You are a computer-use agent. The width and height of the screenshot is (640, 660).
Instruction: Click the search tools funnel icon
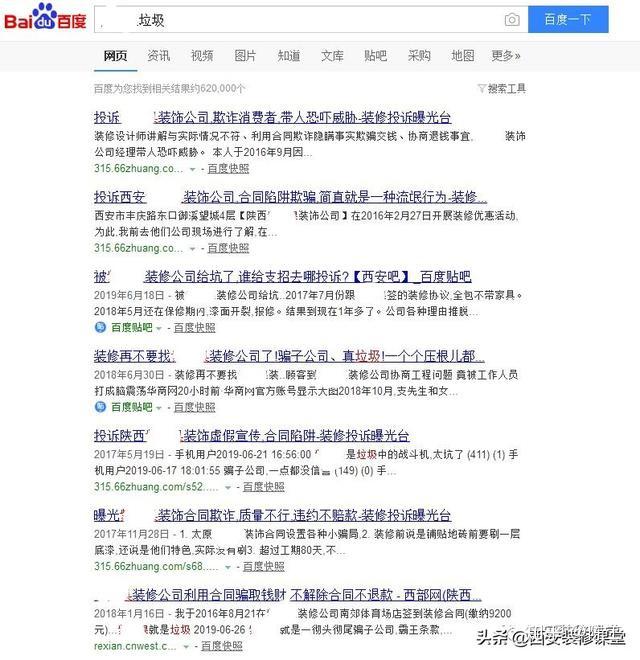[x=481, y=88]
